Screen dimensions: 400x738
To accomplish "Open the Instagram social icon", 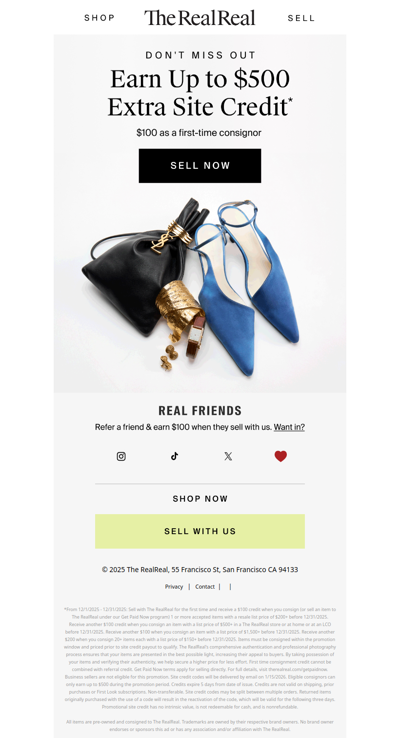I will 121,456.
